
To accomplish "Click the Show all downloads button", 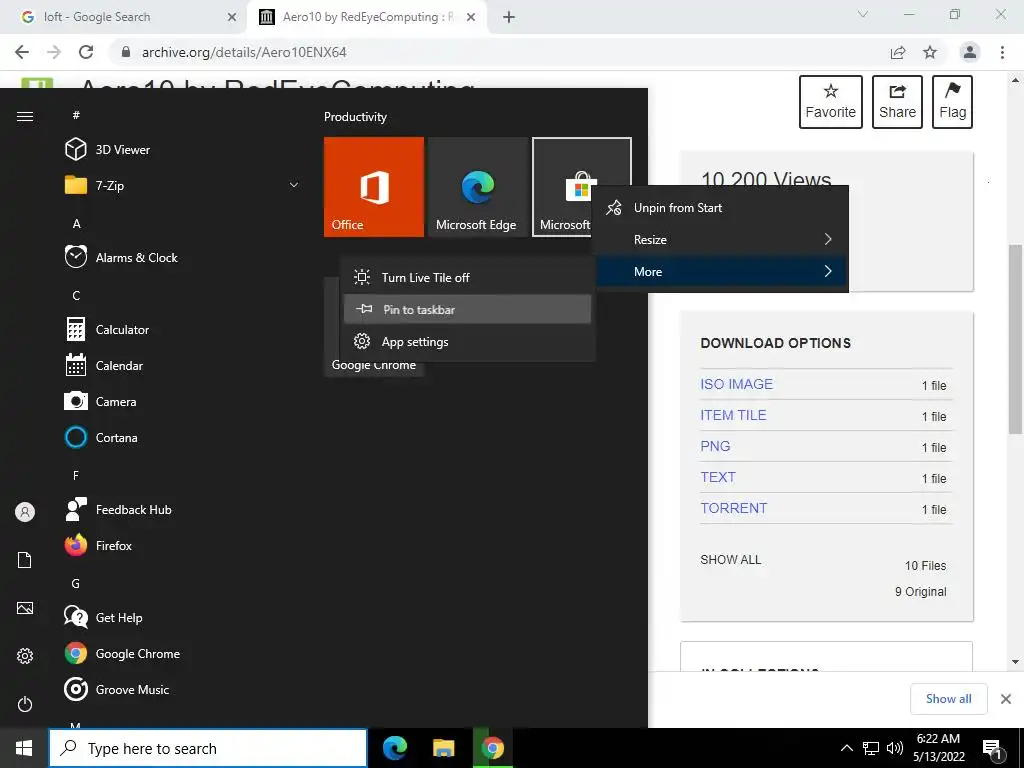I will click(x=948, y=699).
